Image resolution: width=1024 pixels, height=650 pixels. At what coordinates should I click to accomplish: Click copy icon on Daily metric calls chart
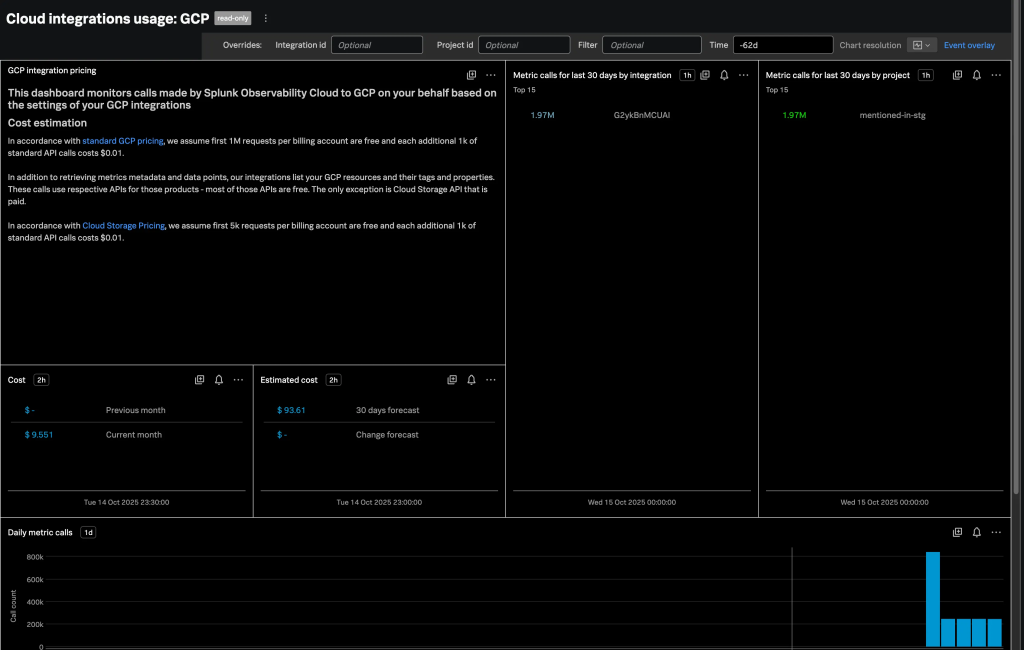pyautogui.click(x=957, y=532)
